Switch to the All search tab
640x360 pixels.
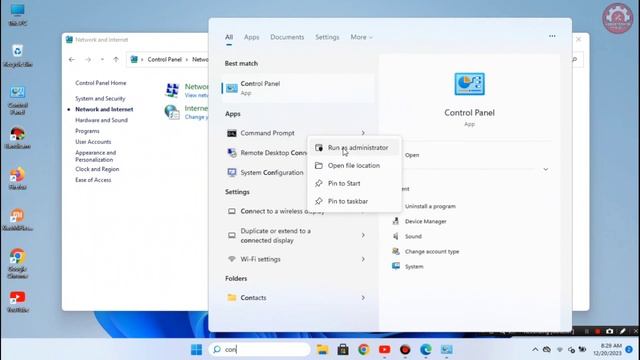click(229, 37)
